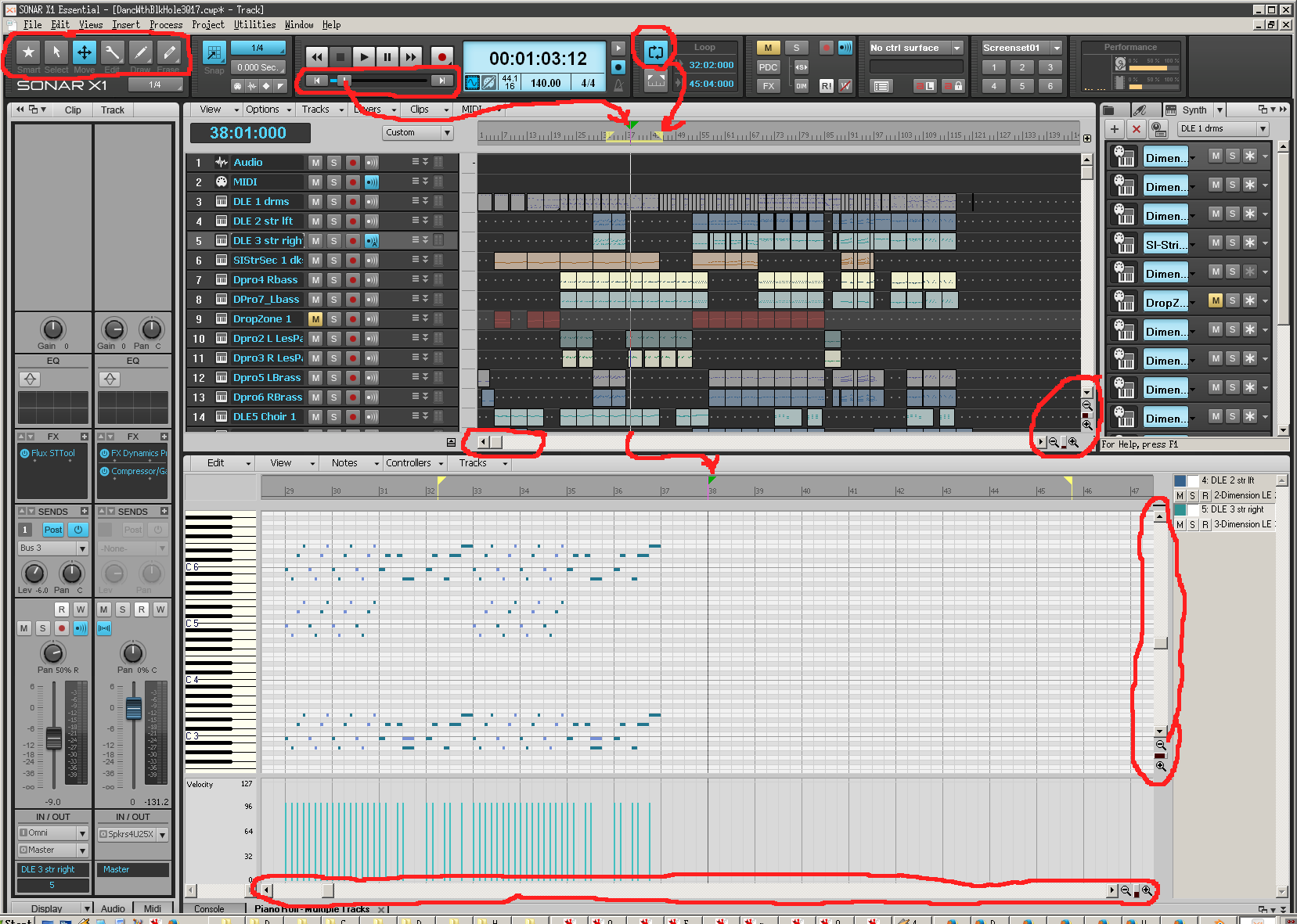Open the Bus 3 send dropdown
1297x924 pixels.
(52, 548)
